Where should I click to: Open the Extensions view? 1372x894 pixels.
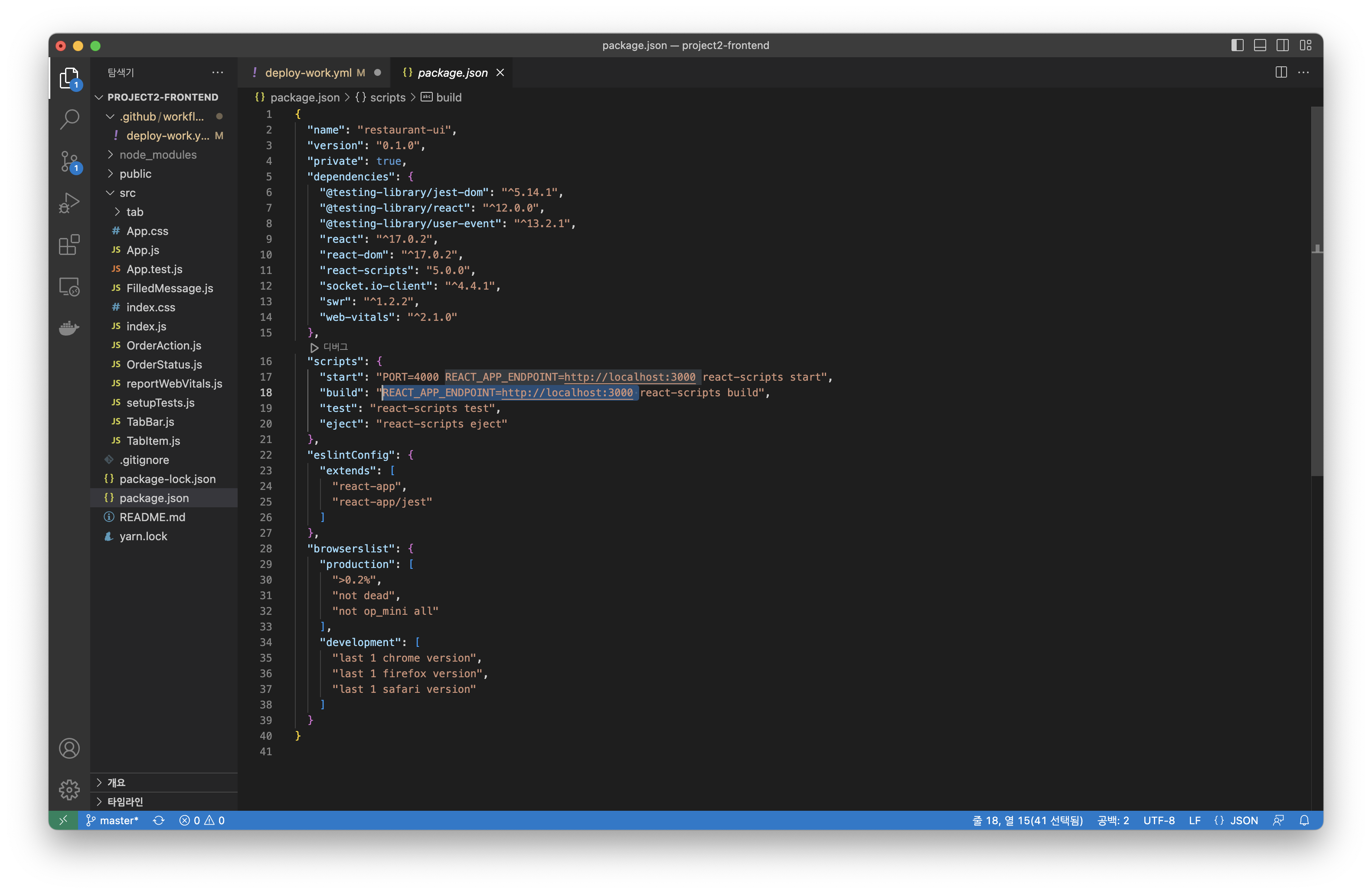coord(69,245)
